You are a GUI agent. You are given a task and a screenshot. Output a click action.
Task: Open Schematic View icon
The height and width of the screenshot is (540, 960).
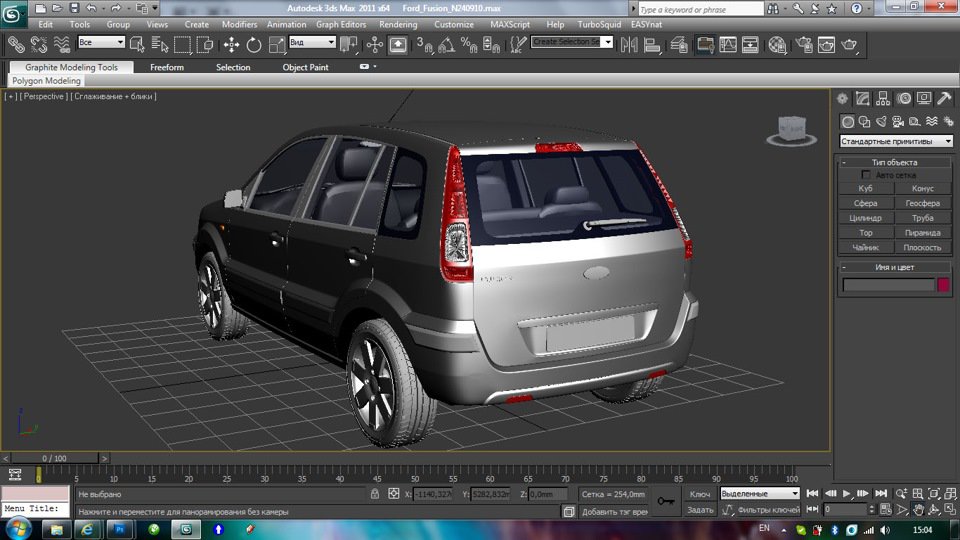(x=750, y=44)
